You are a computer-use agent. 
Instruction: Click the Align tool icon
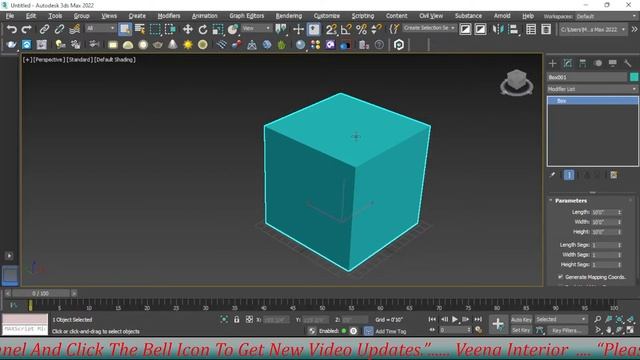pos(513,29)
